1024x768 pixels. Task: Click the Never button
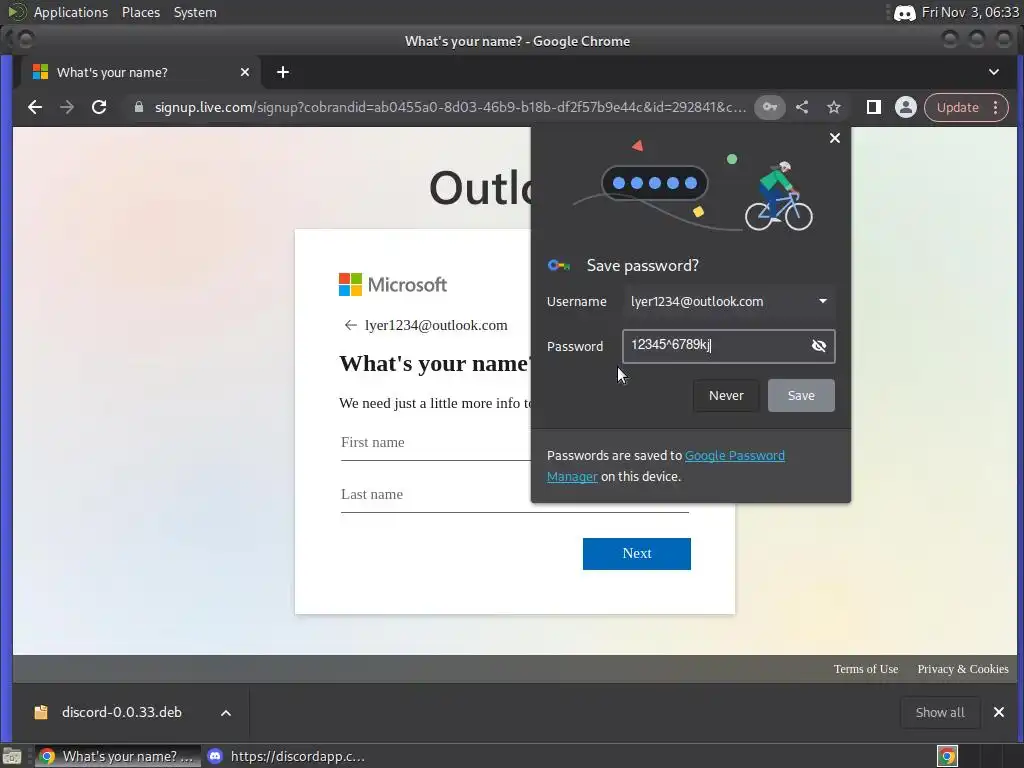pos(726,395)
